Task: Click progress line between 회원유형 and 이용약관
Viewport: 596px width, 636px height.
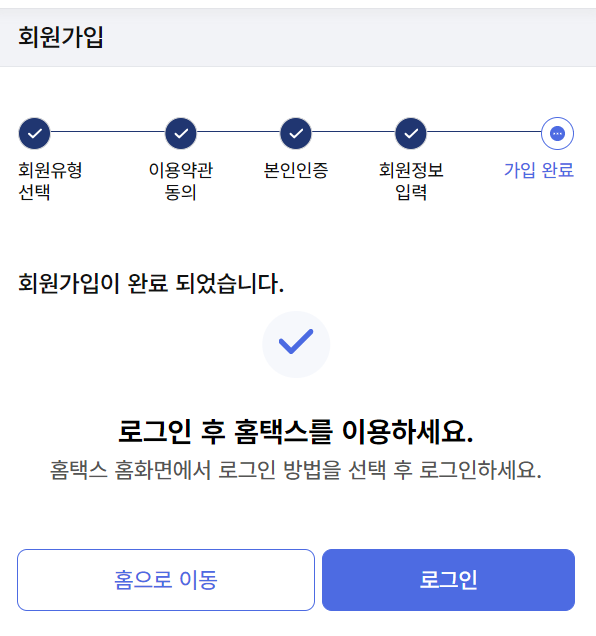Action: click(x=108, y=132)
